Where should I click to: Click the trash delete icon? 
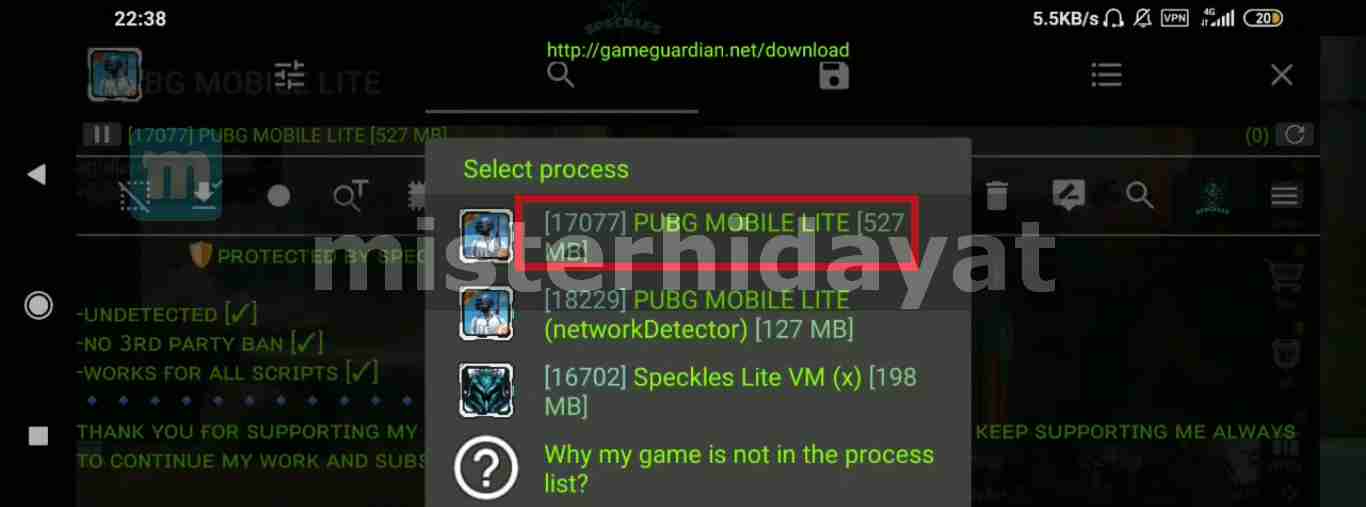point(997,195)
